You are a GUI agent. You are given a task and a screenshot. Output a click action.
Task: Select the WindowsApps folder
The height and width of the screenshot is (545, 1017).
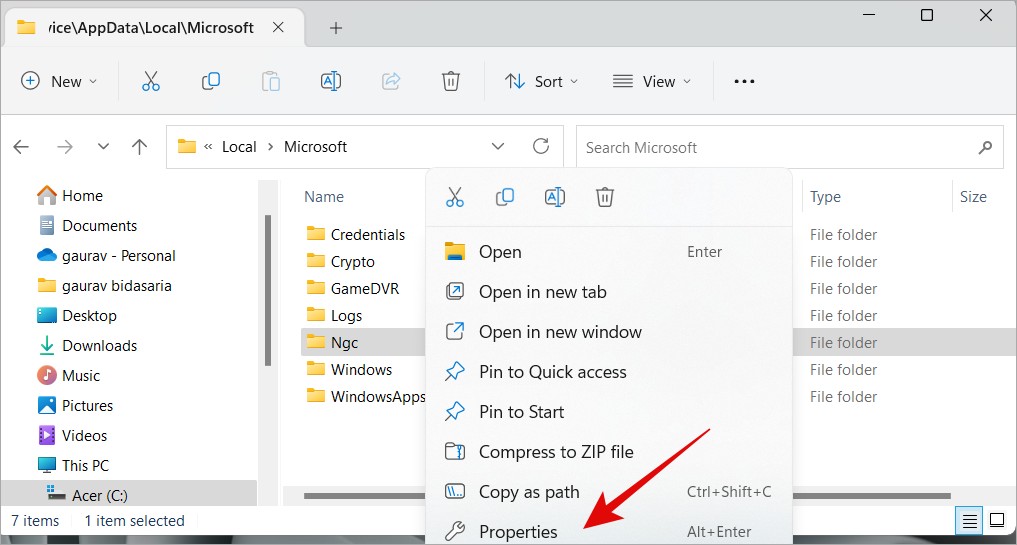365,396
